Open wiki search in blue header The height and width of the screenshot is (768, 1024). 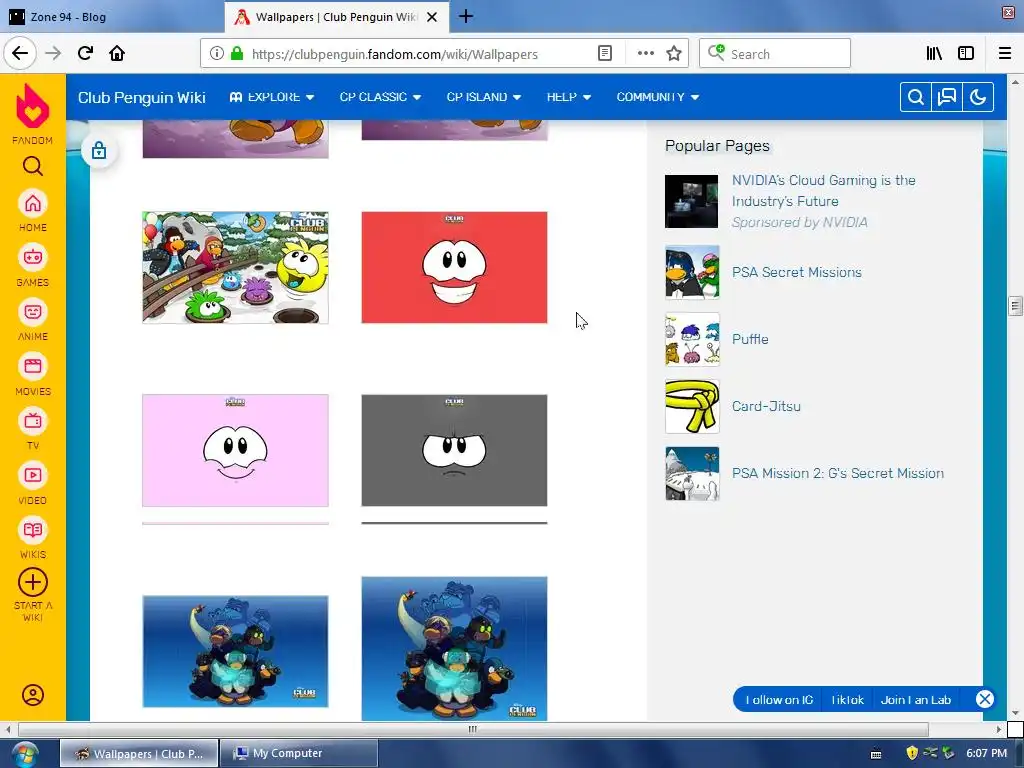(916, 97)
